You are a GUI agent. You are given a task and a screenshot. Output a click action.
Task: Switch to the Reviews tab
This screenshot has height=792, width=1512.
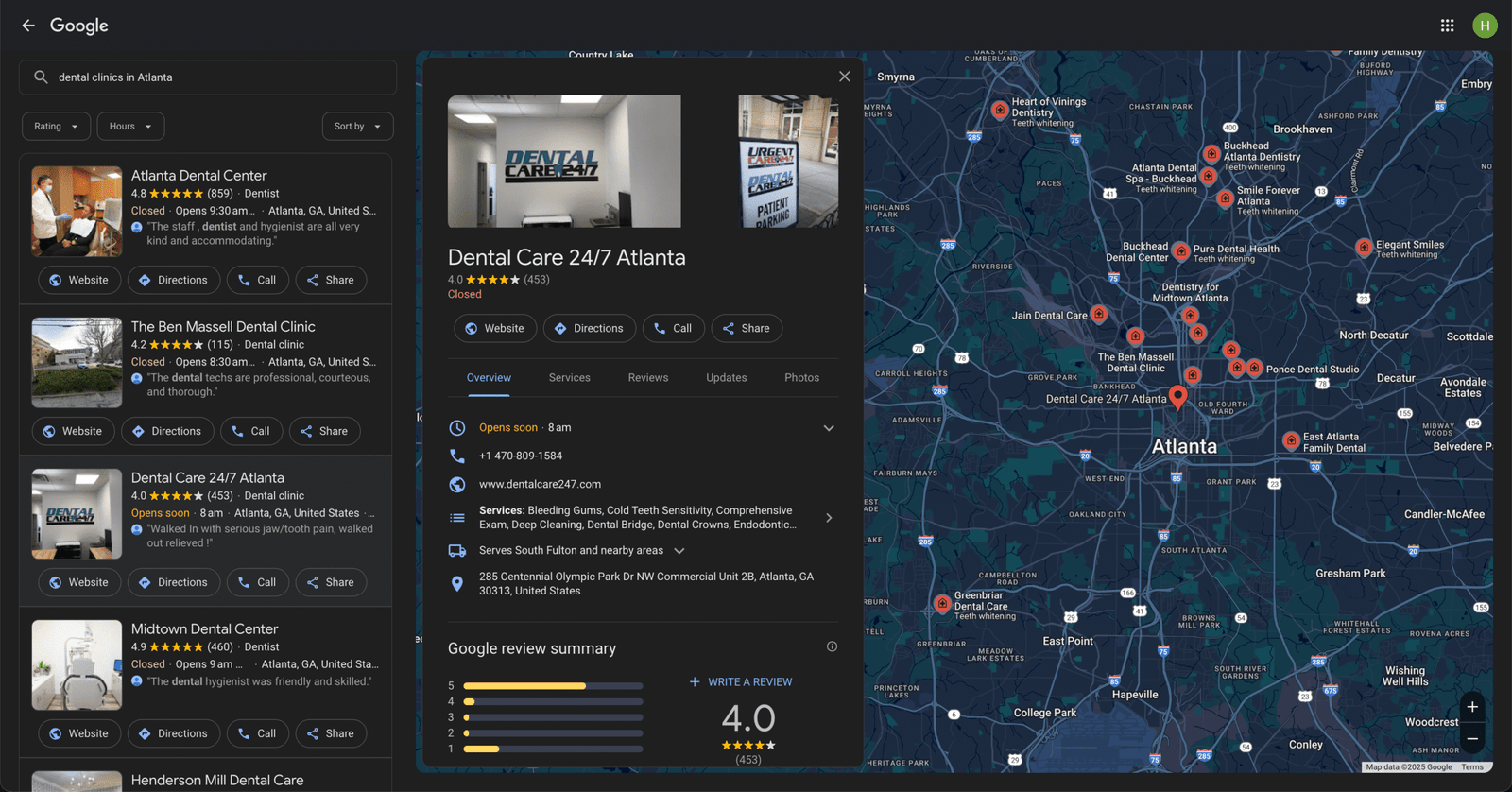[648, 377]
